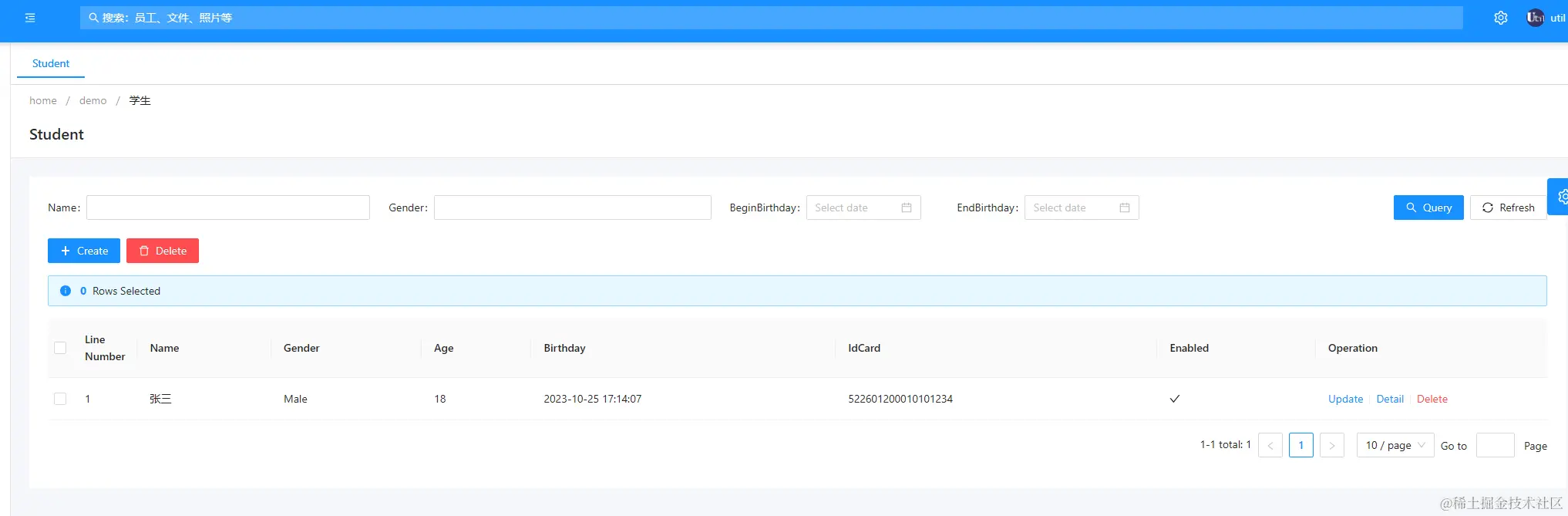Open Detail link for 张三
The height and width of the screenshot is (516, 1568).
click(x=1390, y=399)
